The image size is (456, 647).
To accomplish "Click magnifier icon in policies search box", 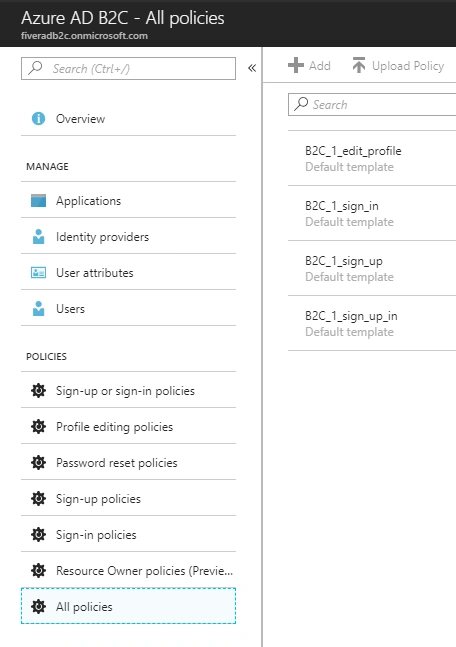I will [x=301, y=104].
